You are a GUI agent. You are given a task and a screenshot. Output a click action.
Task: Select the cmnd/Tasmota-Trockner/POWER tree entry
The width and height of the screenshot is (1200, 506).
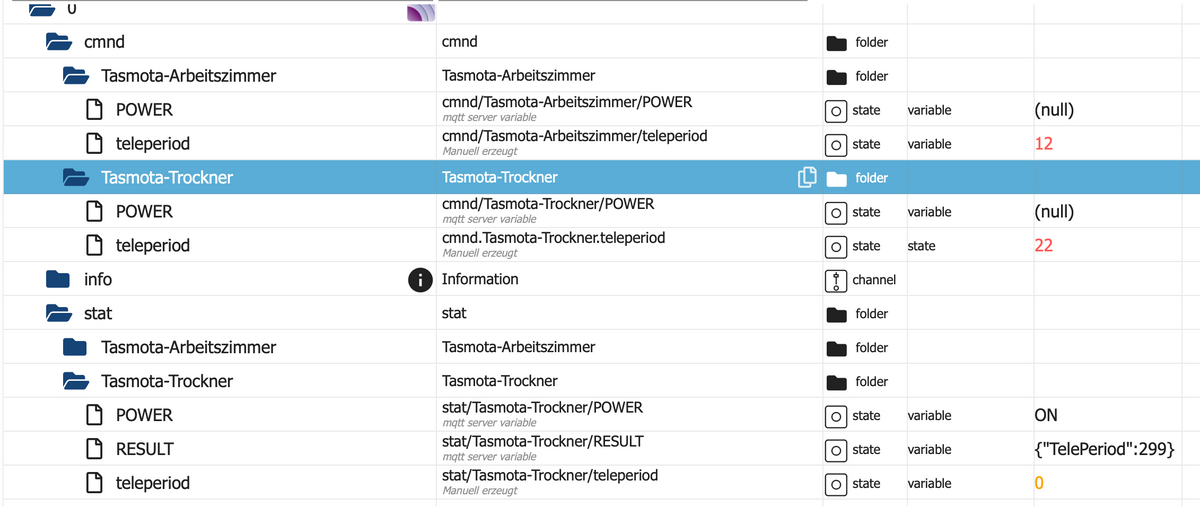click(144, 212)
